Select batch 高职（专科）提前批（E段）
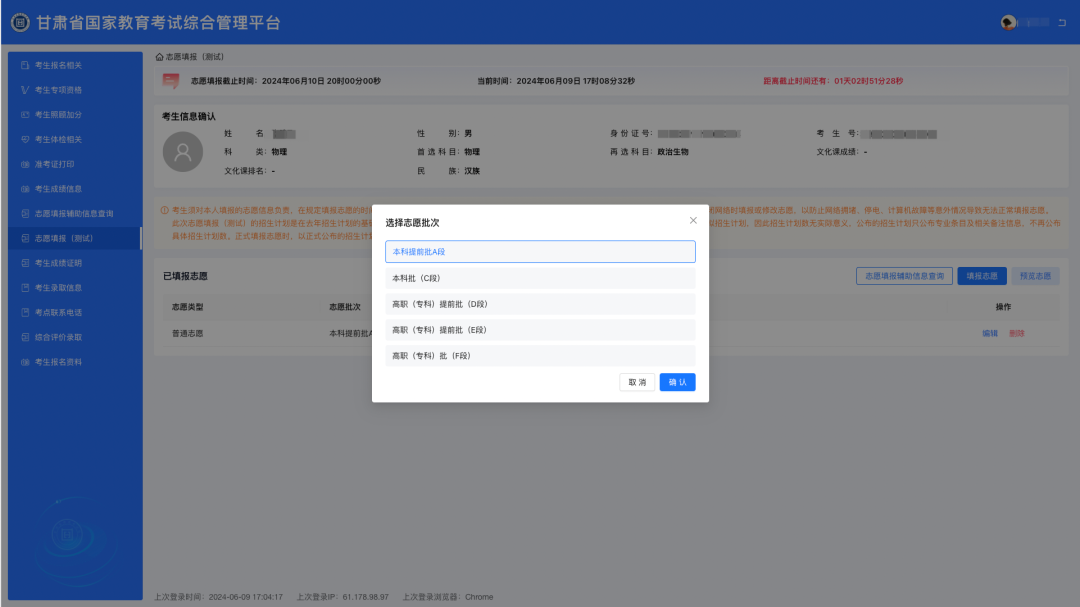 click(540, 330)
